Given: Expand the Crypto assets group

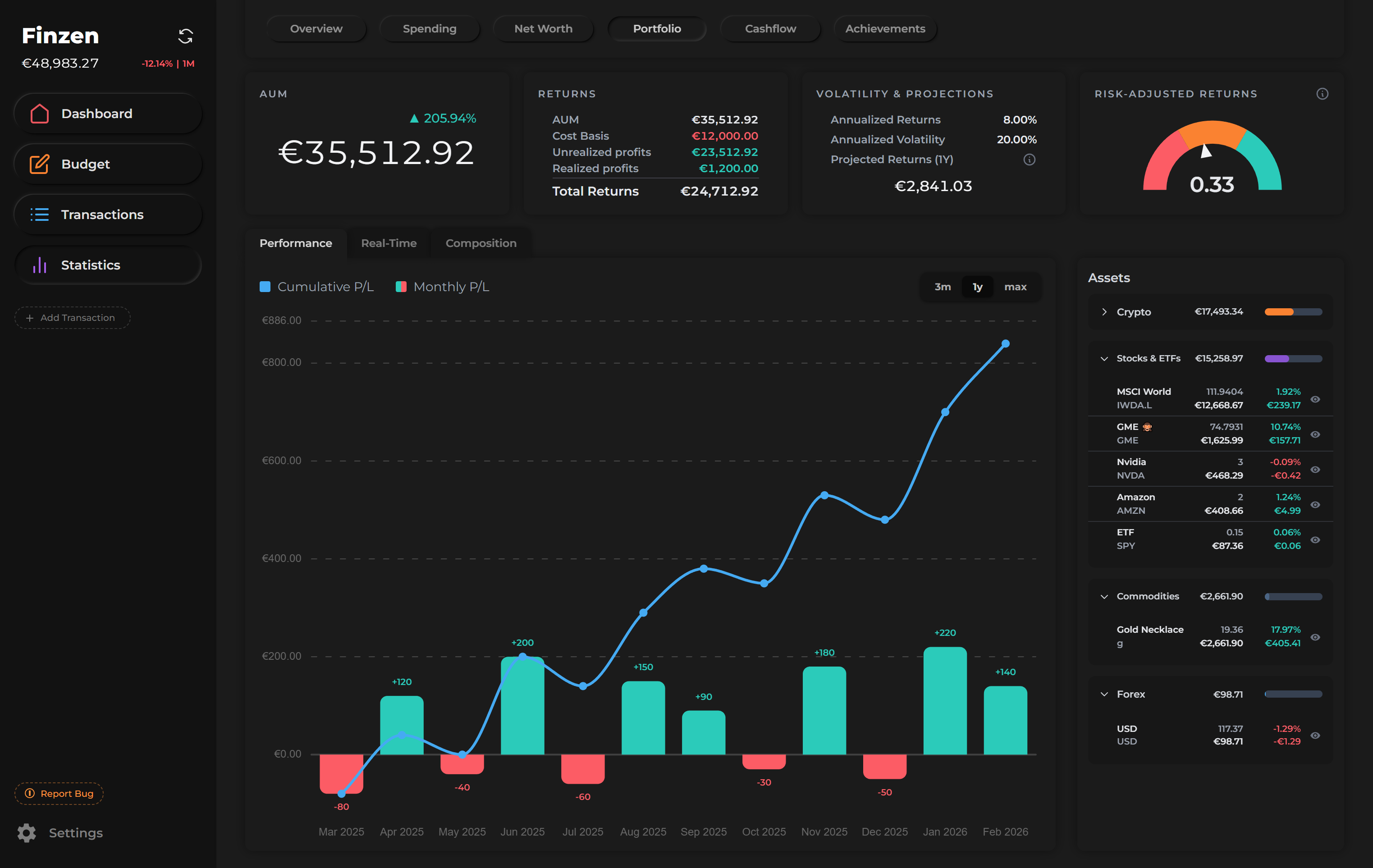Looking at the screenshot, I should click(x=1104, y=312).
